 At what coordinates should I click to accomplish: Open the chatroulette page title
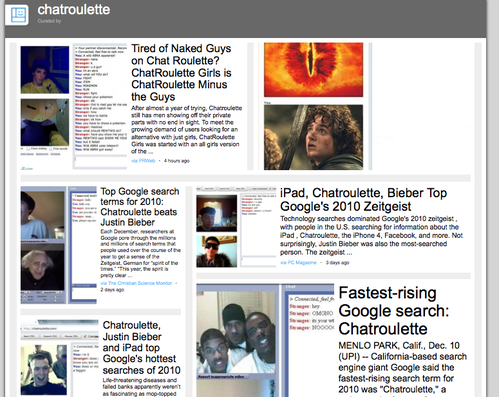tap(74, 10)
